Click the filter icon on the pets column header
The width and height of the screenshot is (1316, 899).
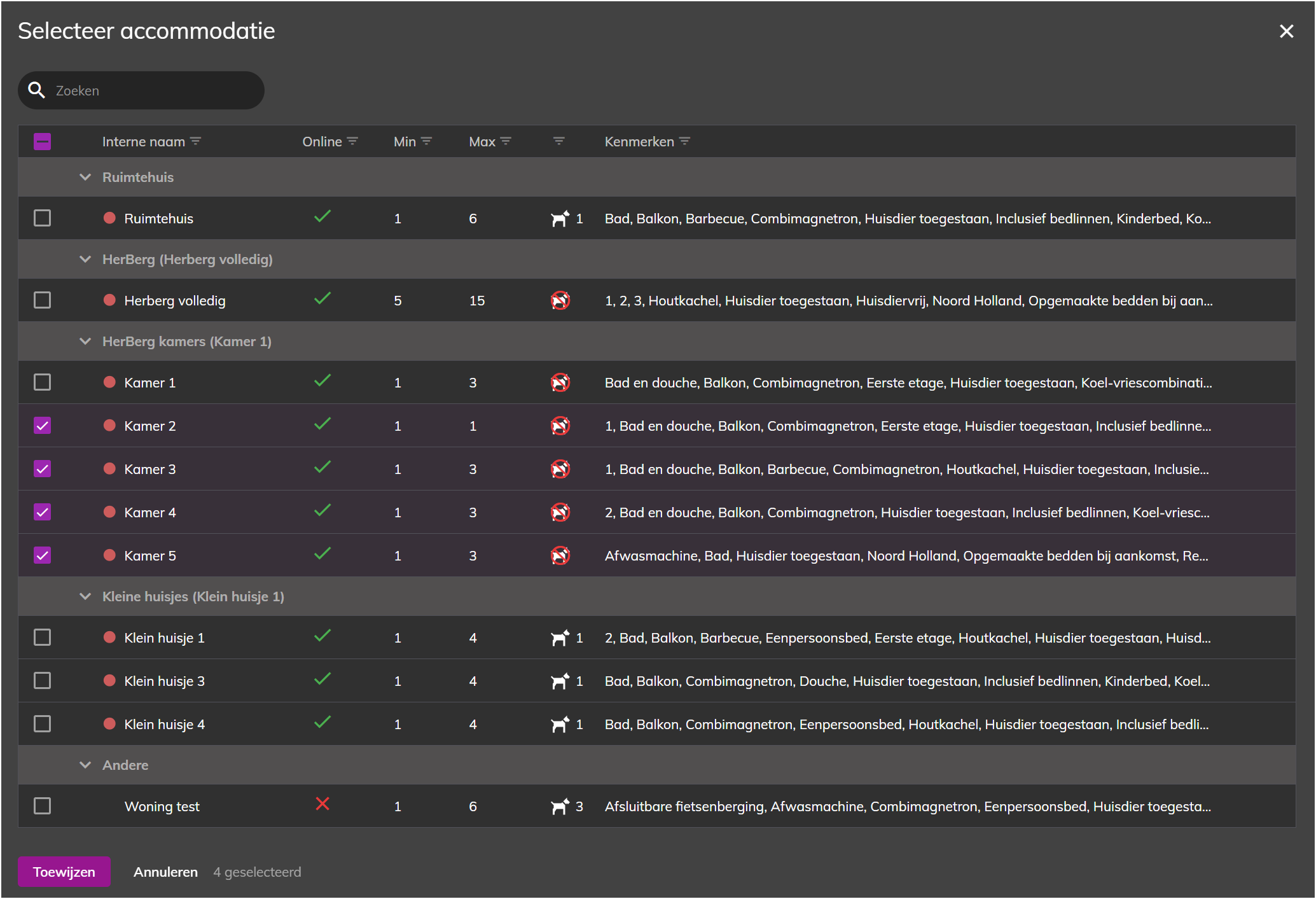pyautogui.click(x=558, y=141)
